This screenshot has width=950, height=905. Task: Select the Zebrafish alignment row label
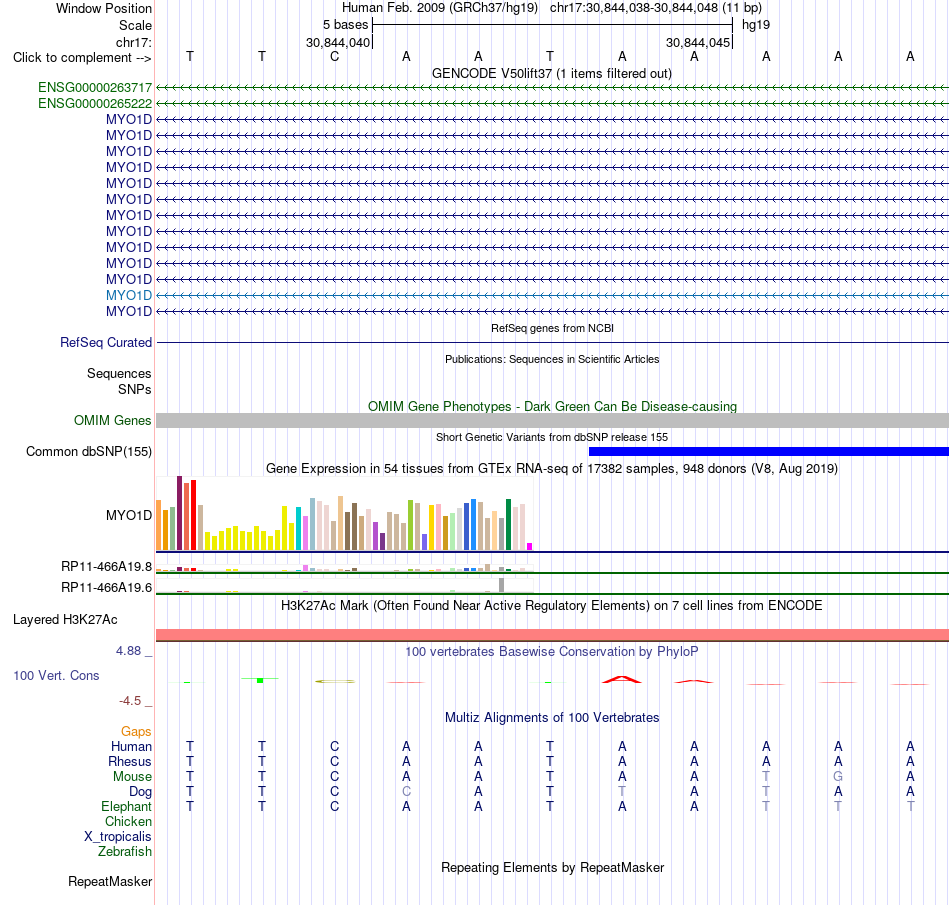124,852
